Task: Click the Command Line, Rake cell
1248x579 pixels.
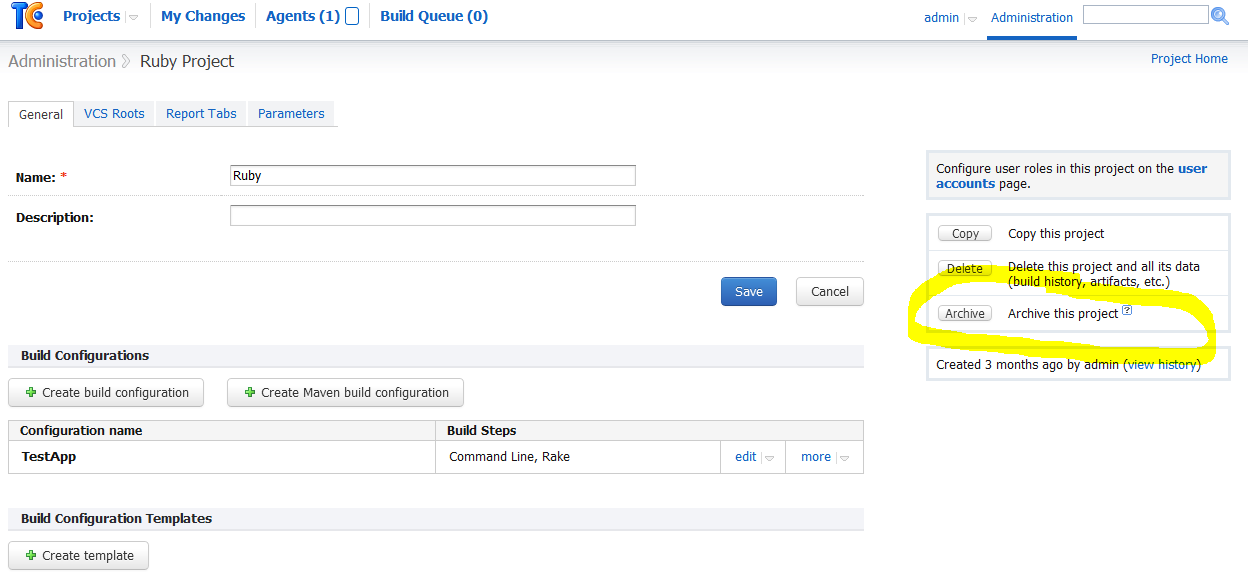Action: pos(578,457)
